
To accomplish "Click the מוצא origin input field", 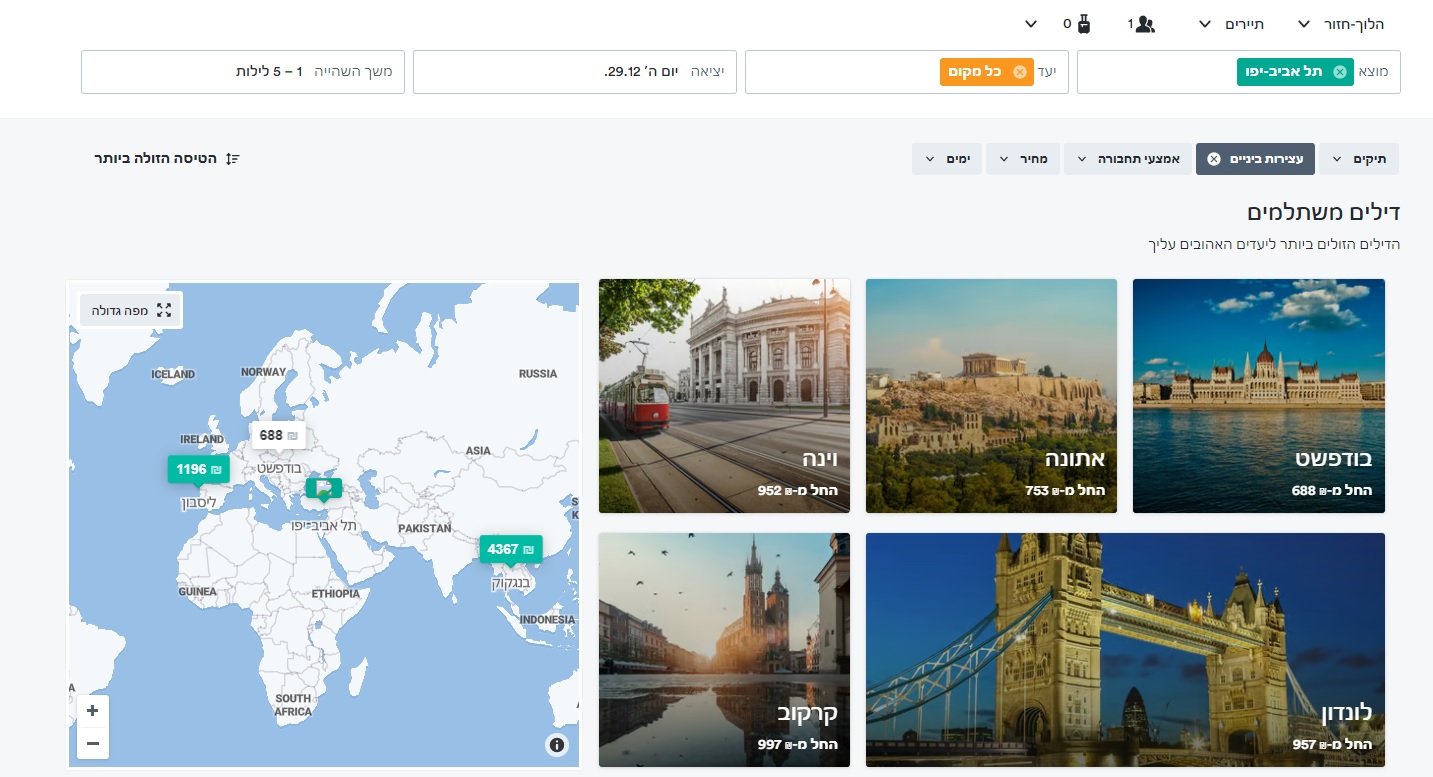I will click(x=1239, y=72).
